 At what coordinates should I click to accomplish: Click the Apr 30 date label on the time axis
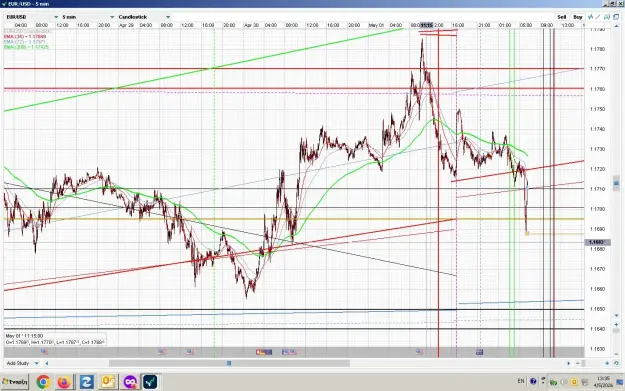coord(252,25)
